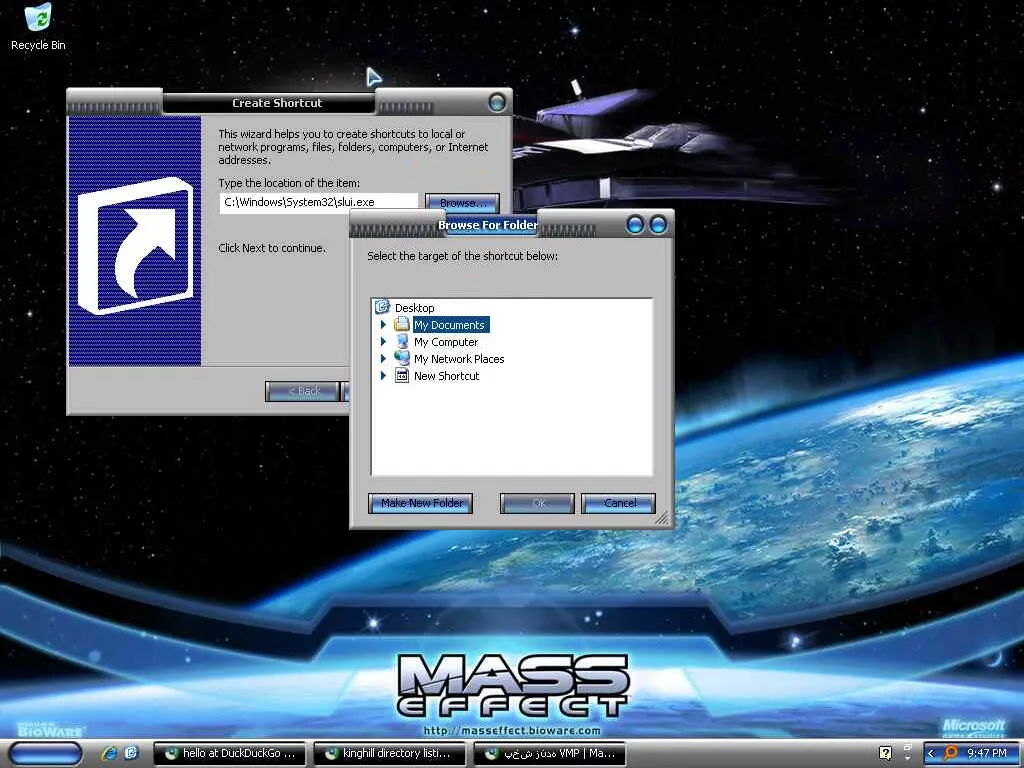Screen dimensions: 1024x768
Task: Click the 9:47 PM clock
Action: (x=987, y=753)
